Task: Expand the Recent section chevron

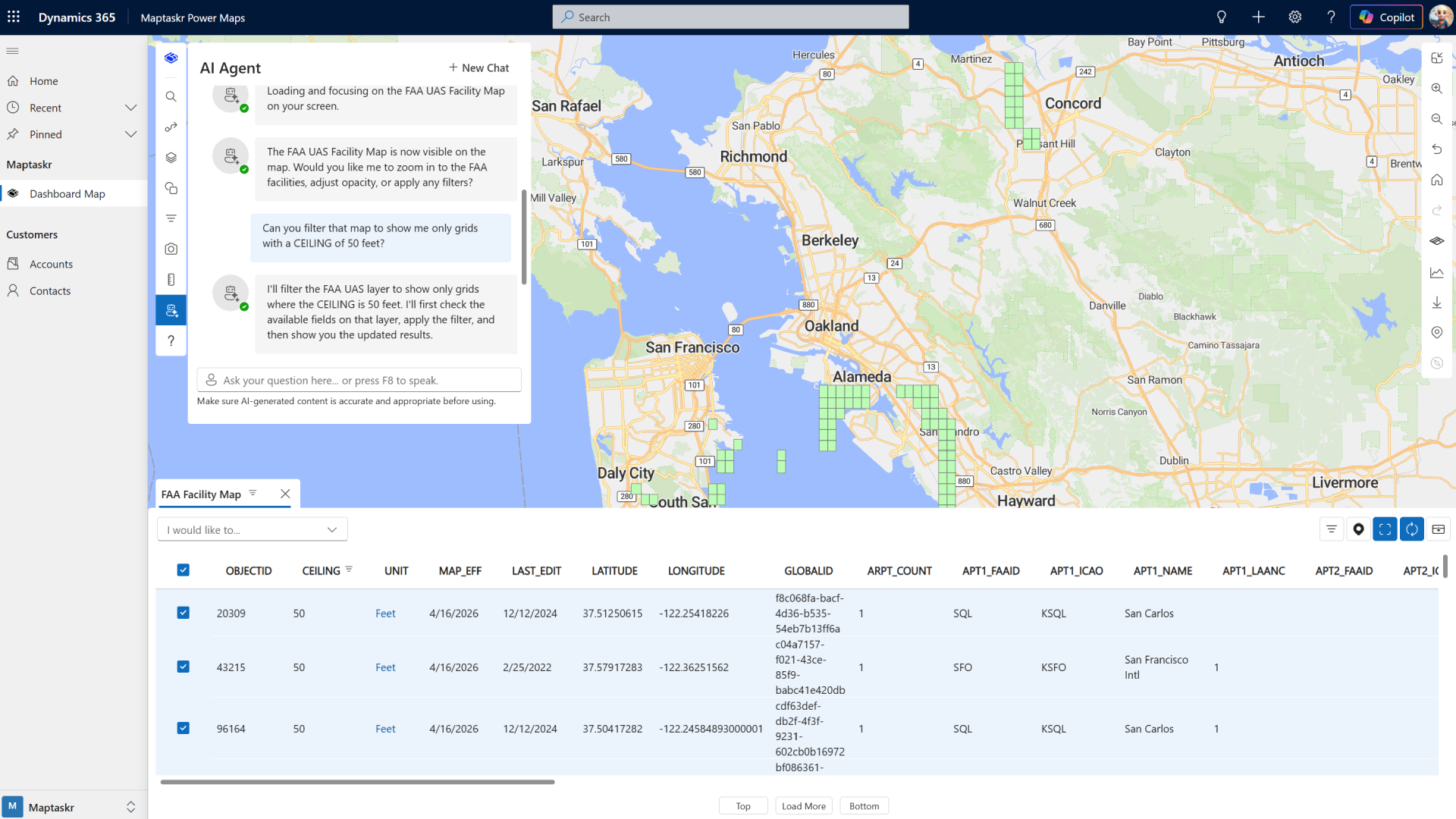Action: (x=130, y=108)
